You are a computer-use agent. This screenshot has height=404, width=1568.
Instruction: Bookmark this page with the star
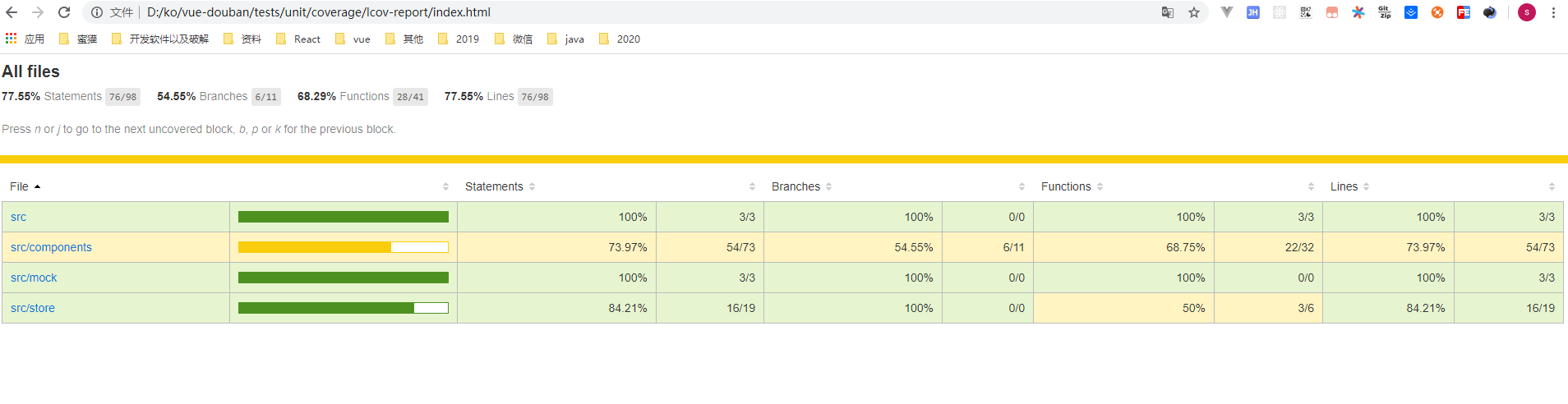coord(1194,12)
